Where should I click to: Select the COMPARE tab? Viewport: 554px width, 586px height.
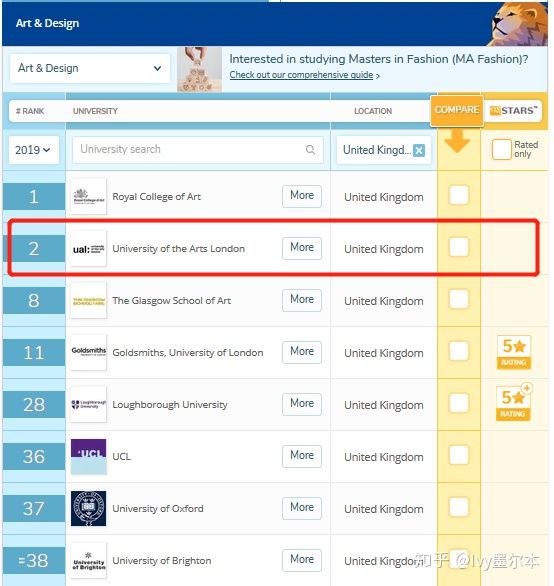(x=457, y=110)
